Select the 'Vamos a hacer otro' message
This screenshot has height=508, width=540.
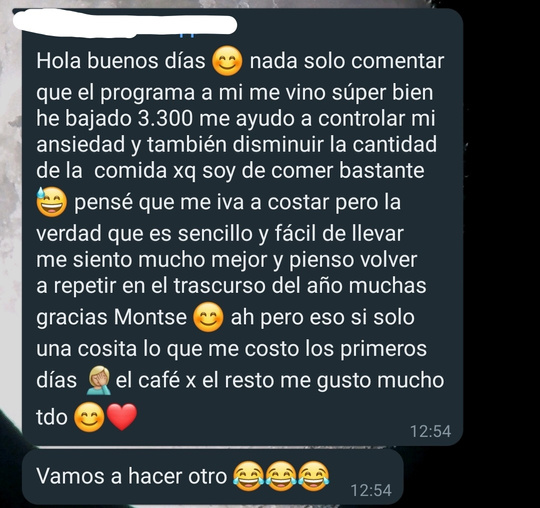pos(212,477)
